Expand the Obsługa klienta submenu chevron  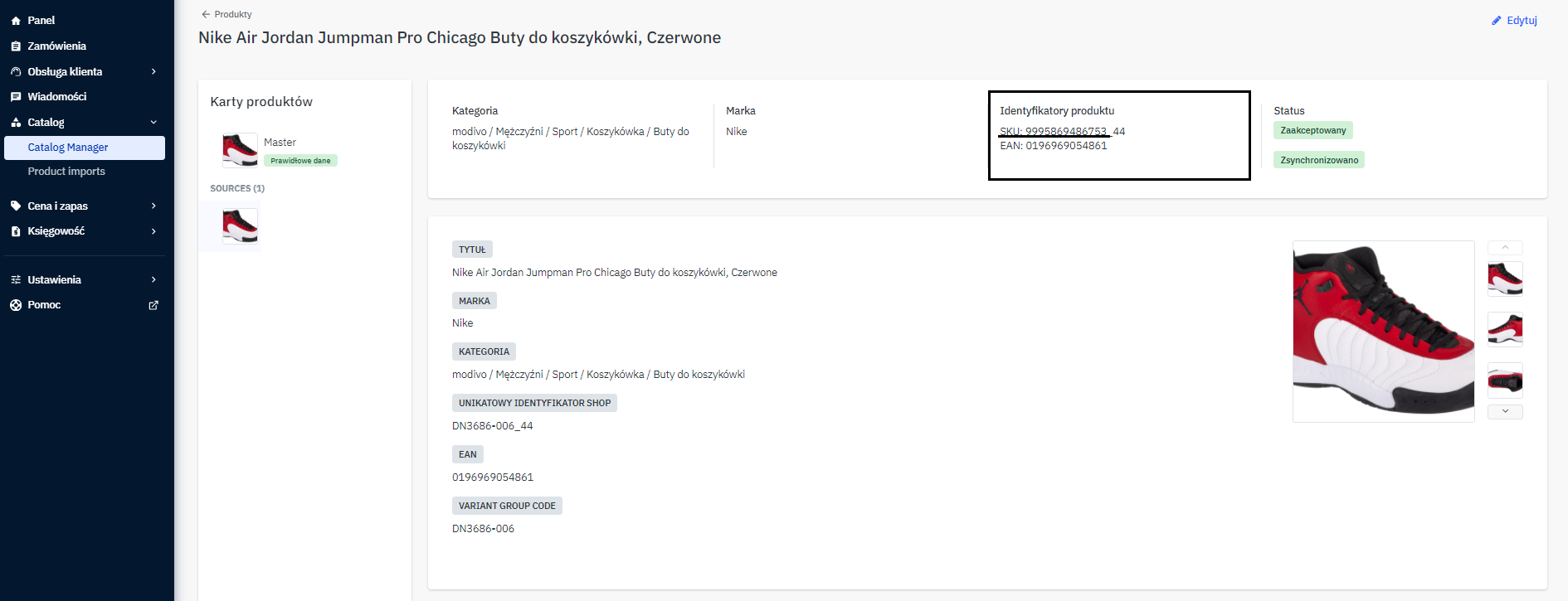tap(153, 72)
